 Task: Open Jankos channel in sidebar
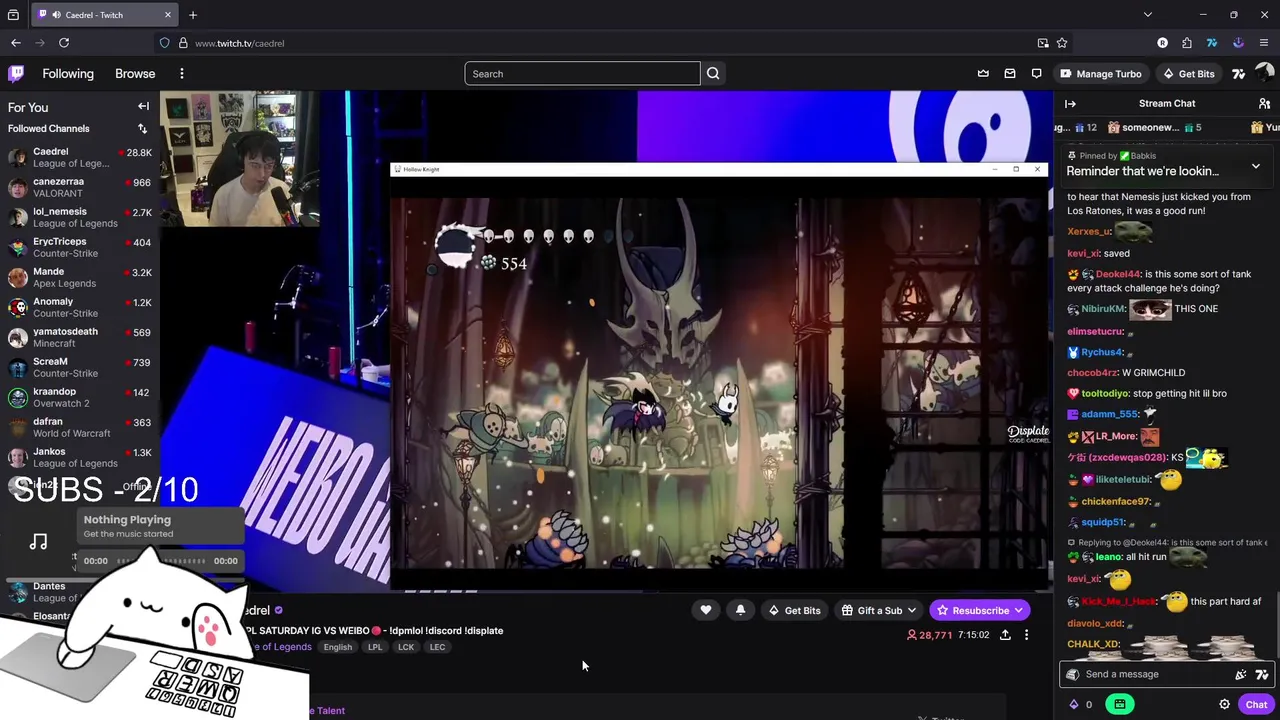click(80, 457)
